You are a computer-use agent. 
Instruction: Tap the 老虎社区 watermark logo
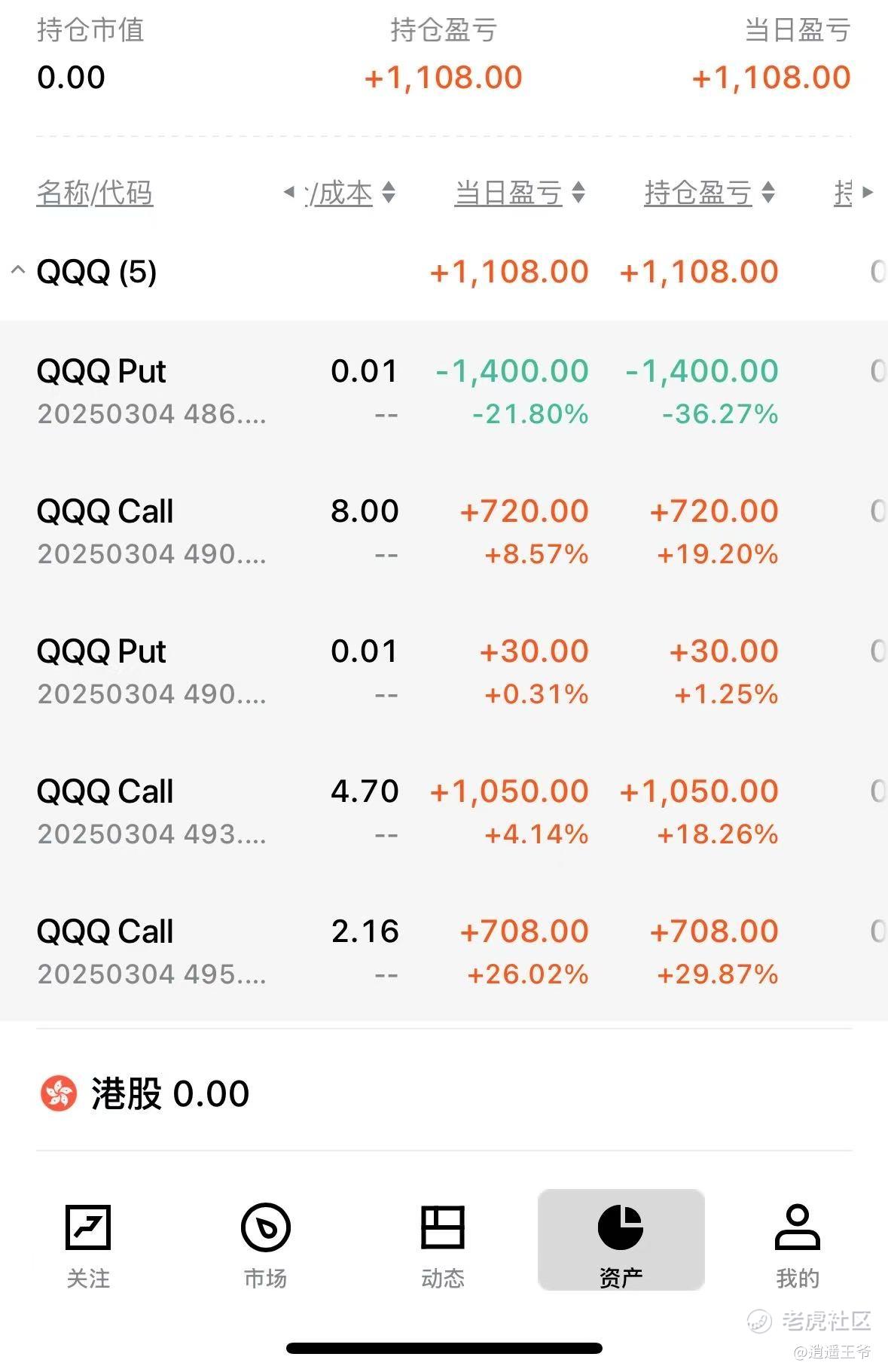810,1320
